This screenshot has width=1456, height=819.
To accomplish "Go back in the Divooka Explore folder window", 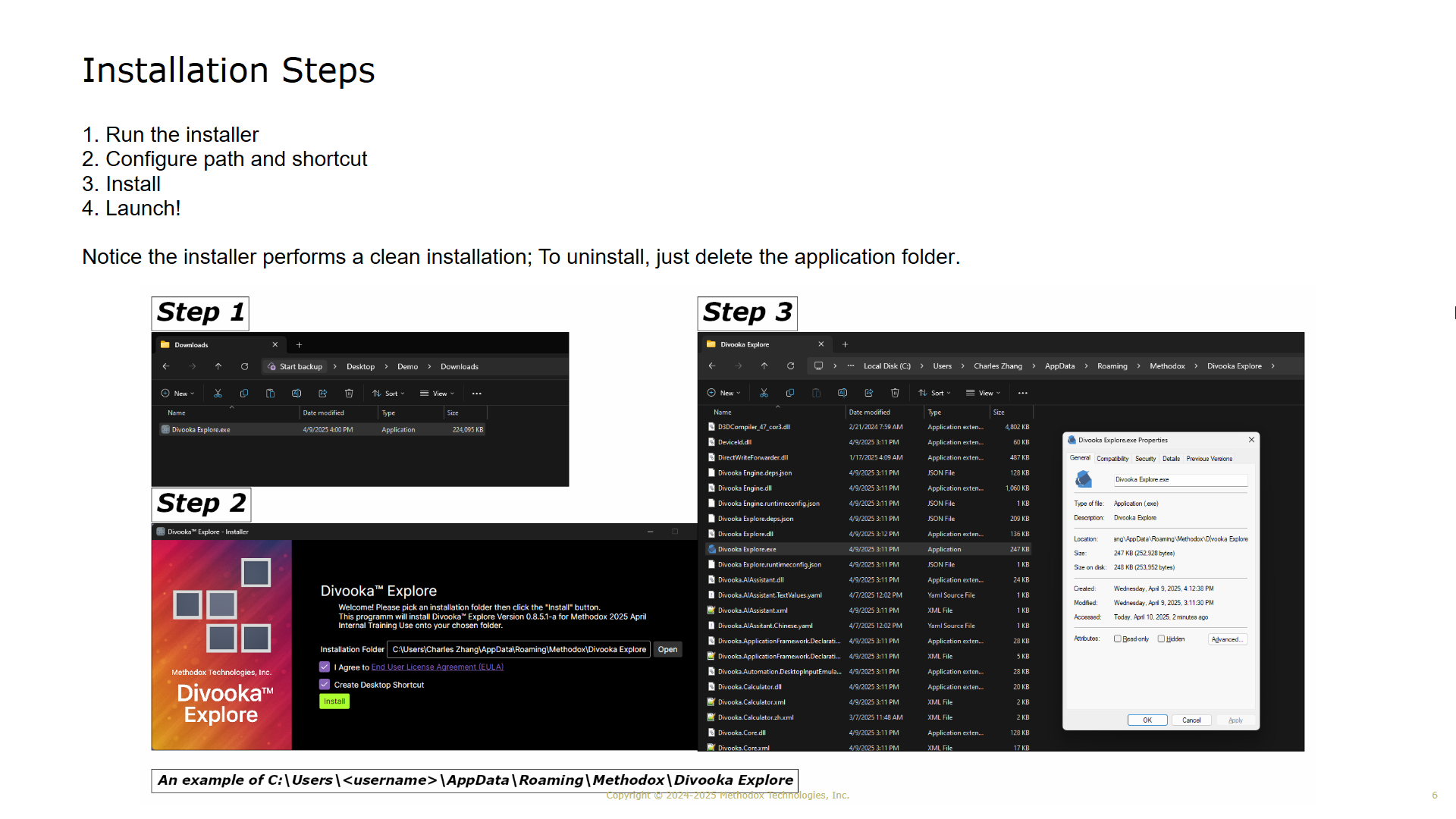I will pyautogui.click(x=712, y=366).
